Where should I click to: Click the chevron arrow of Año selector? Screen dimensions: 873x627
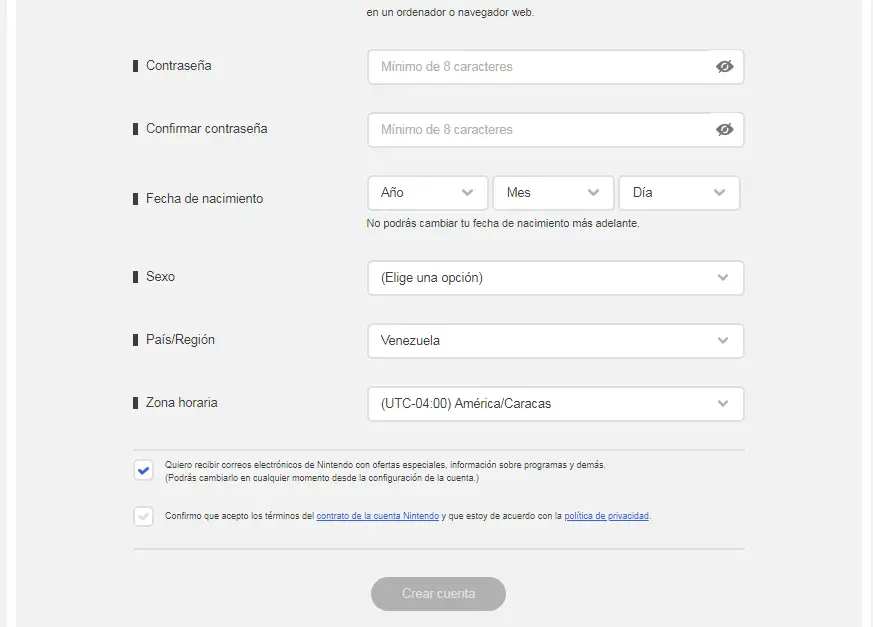click(467, 193)
